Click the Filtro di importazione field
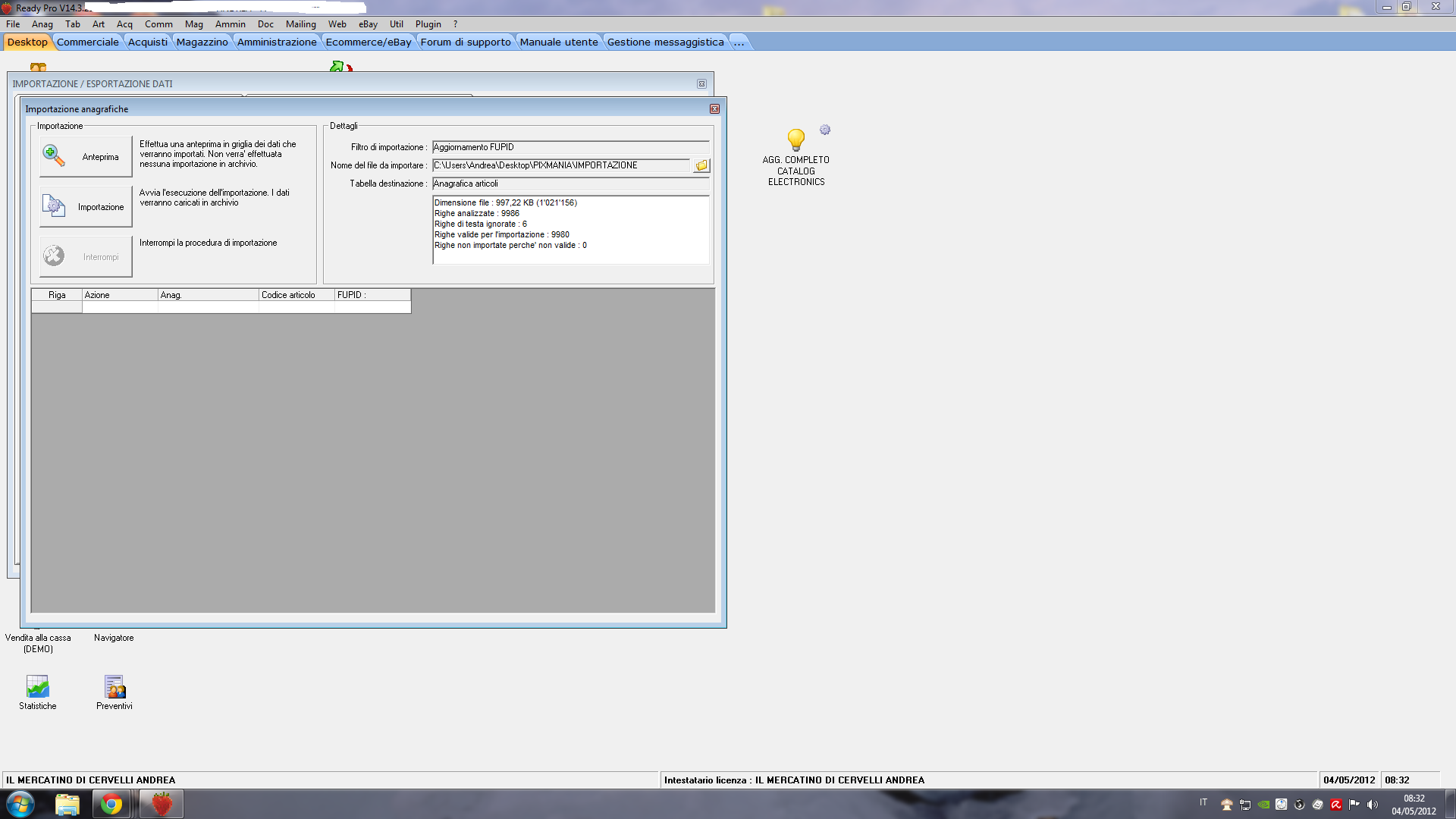This screenshot has width=1456, height=819. click(x=570, y=147)
